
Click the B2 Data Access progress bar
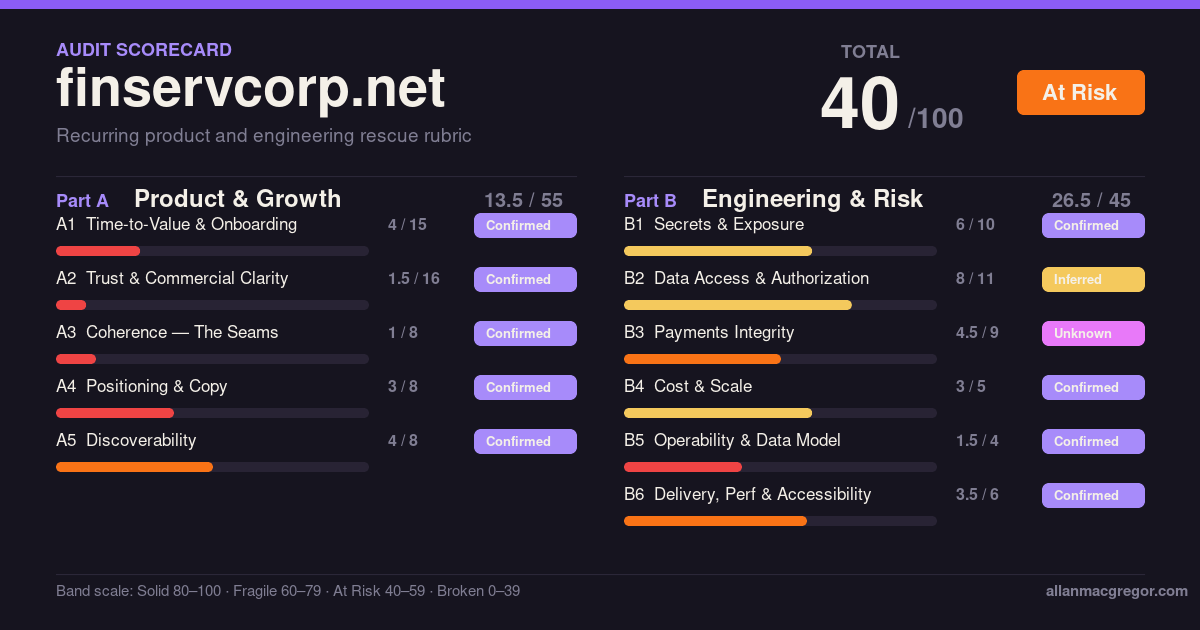point(780,305)
